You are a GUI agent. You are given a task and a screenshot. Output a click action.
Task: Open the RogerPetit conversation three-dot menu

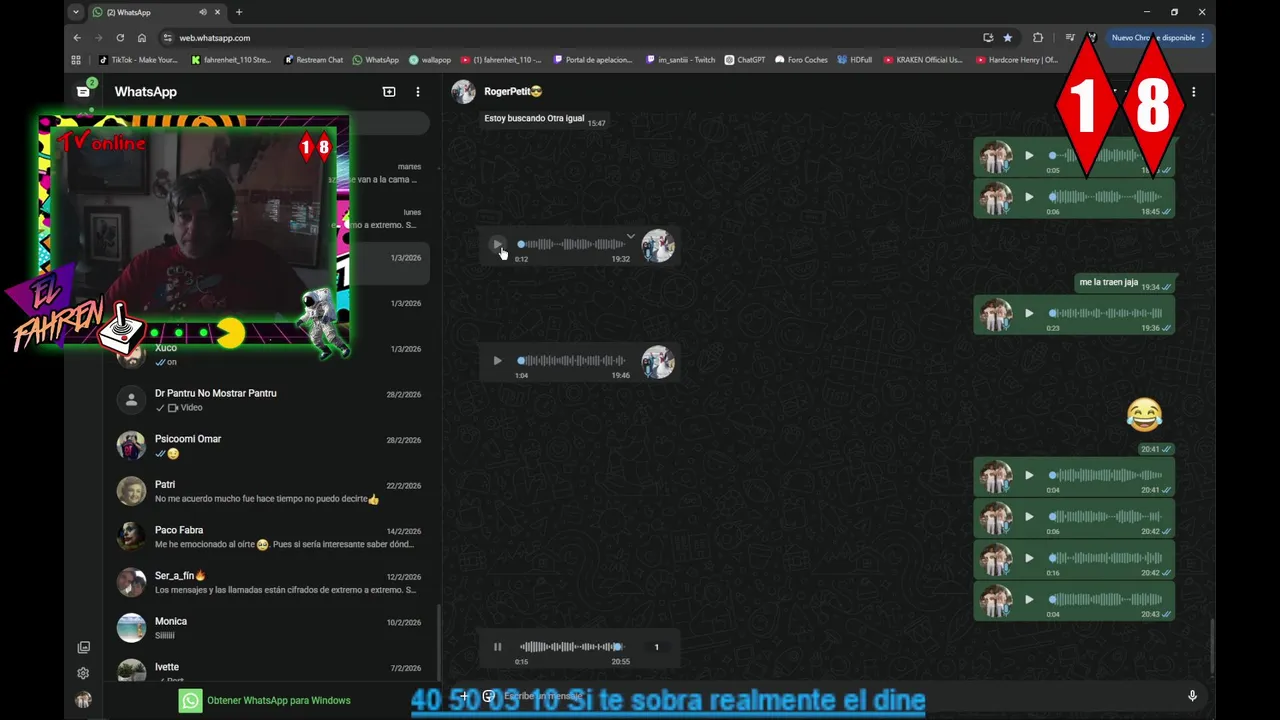pyautogui.click(x=1193, y=92)
